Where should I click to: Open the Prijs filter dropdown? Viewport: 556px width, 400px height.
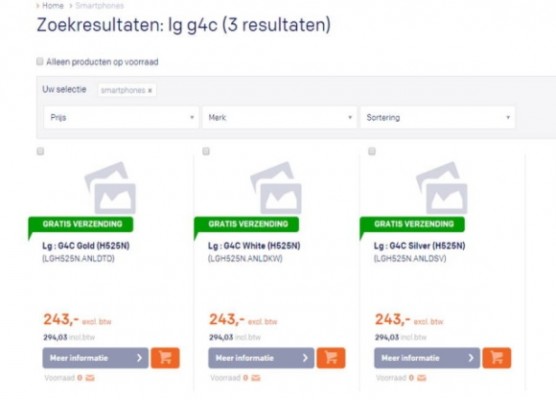pos(121,117)
